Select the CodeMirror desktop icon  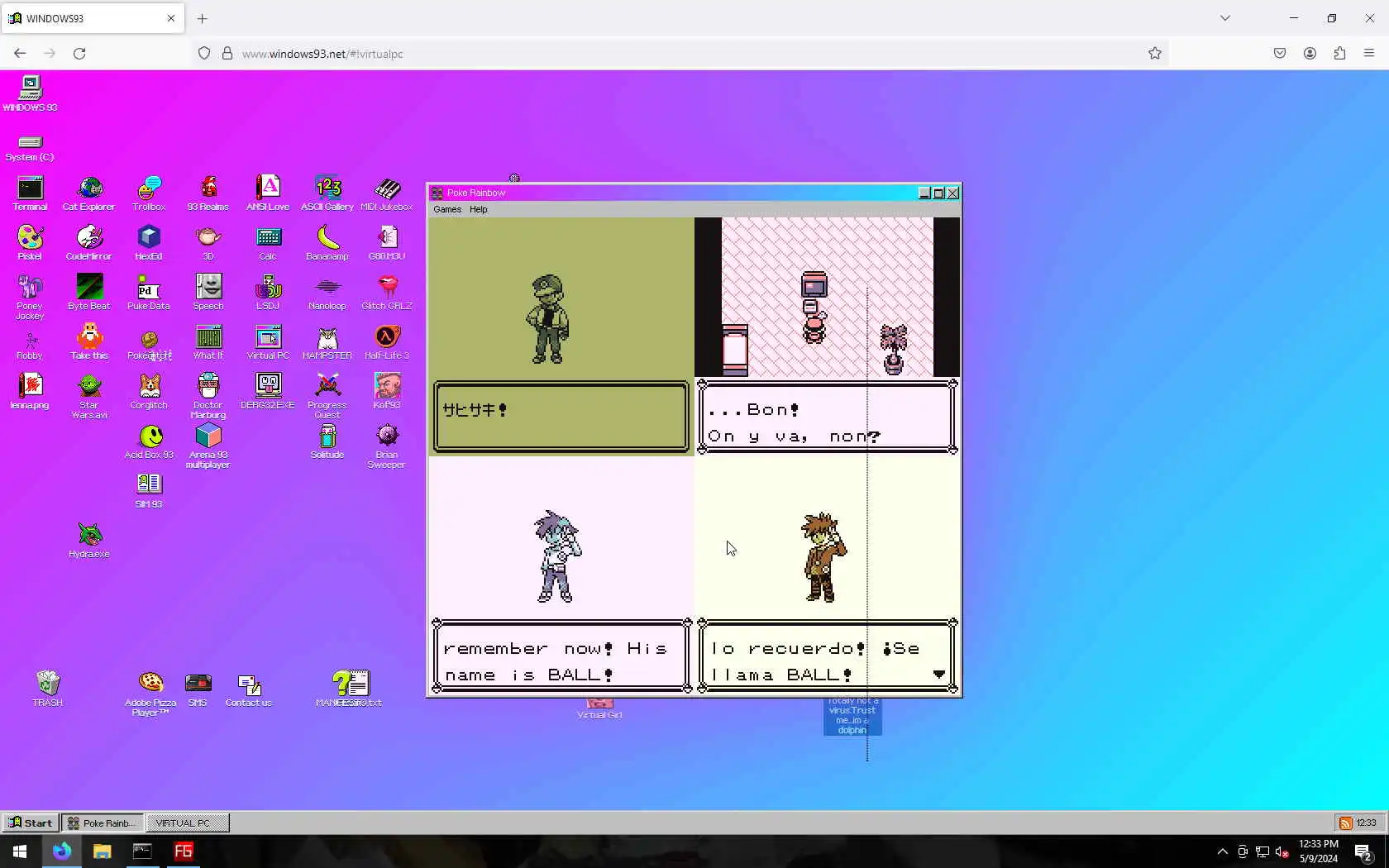89,244
